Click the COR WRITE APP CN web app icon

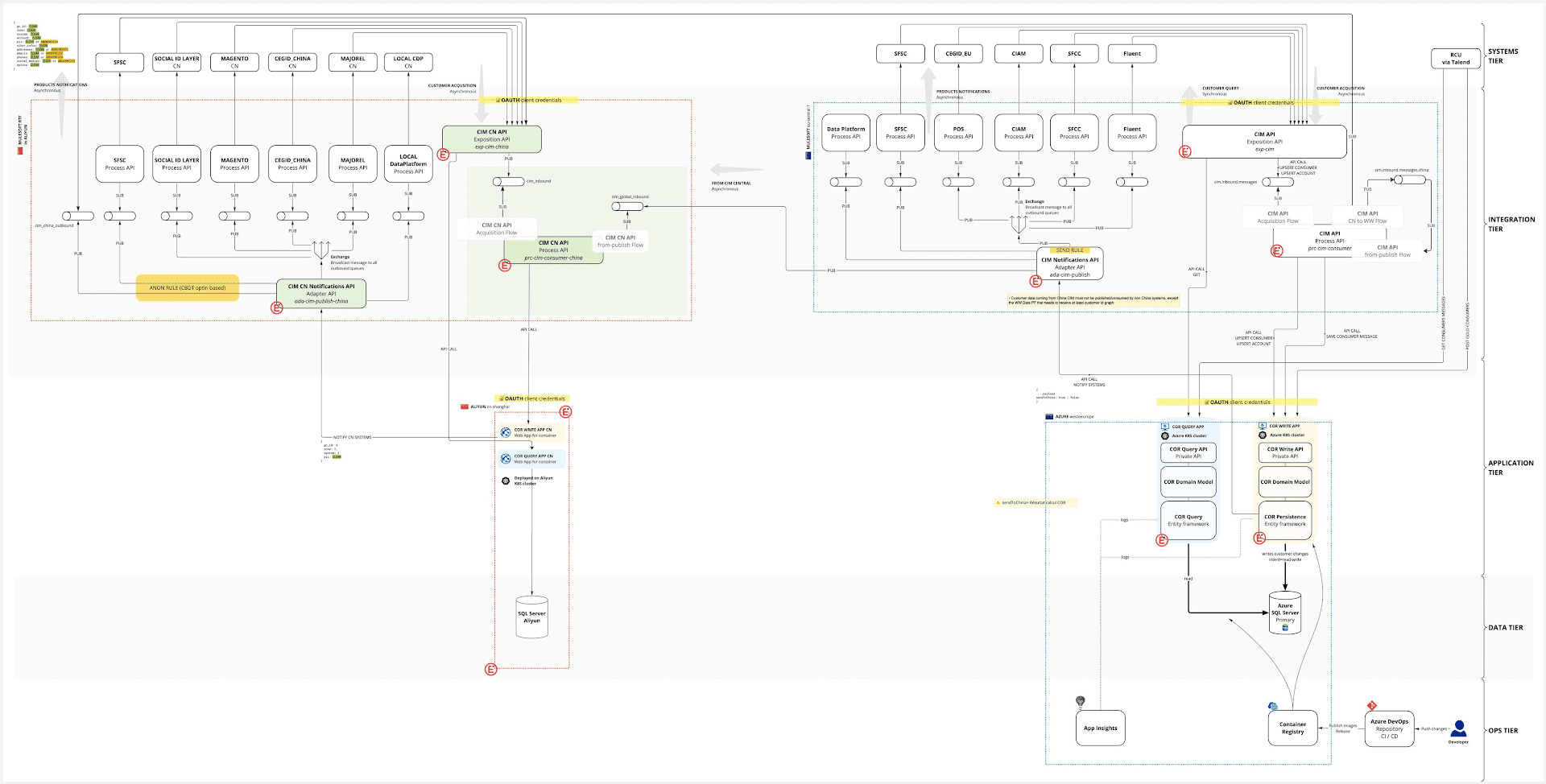tap(506, 432)
